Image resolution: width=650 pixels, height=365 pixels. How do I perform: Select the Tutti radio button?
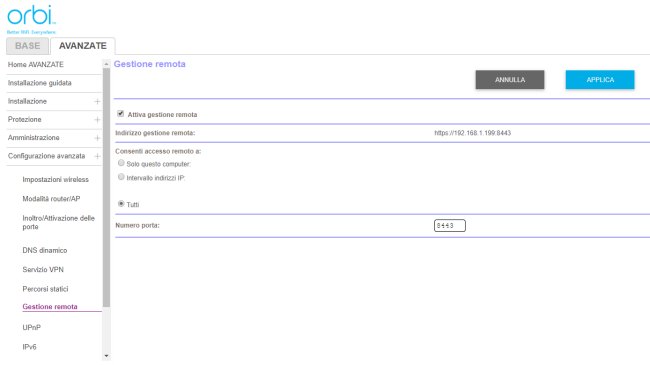[121, 204]
